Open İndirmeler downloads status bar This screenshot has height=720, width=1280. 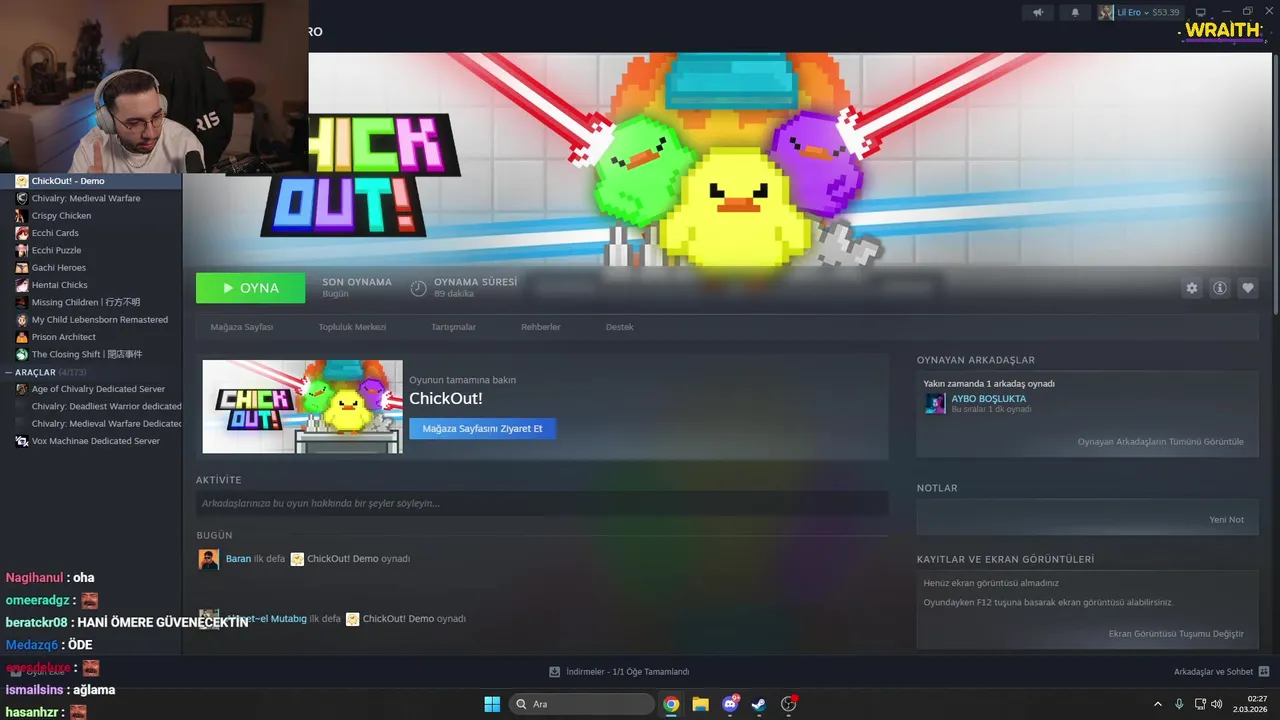[x=619, y=672]
